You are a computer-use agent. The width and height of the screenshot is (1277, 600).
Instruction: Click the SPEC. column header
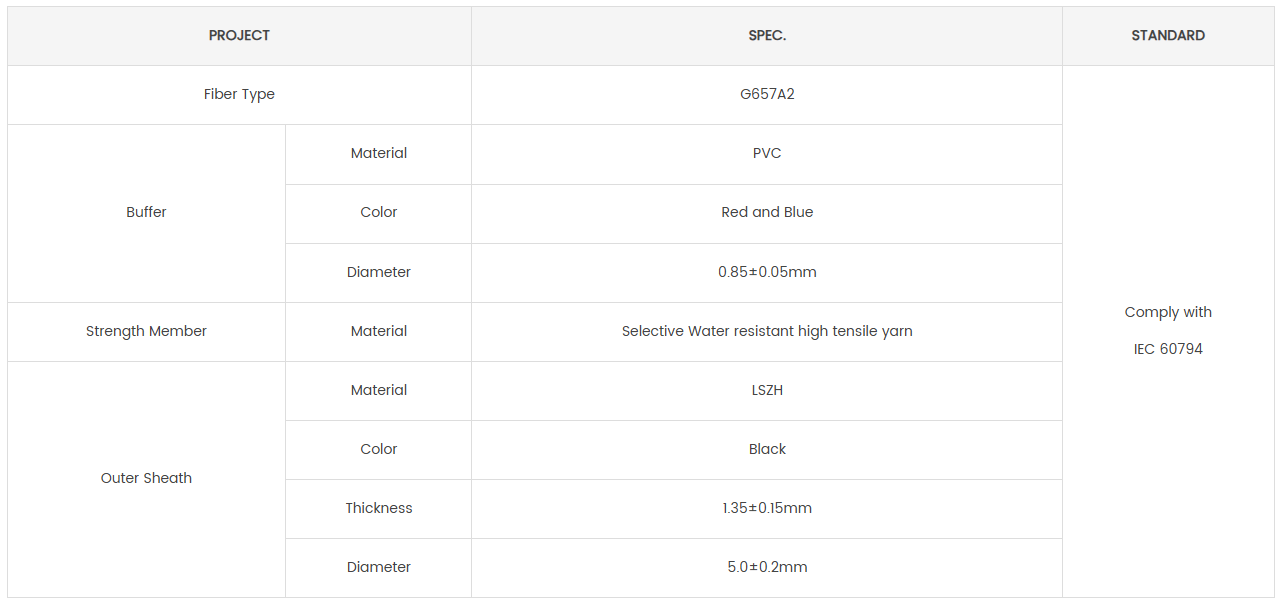point(767,36)
